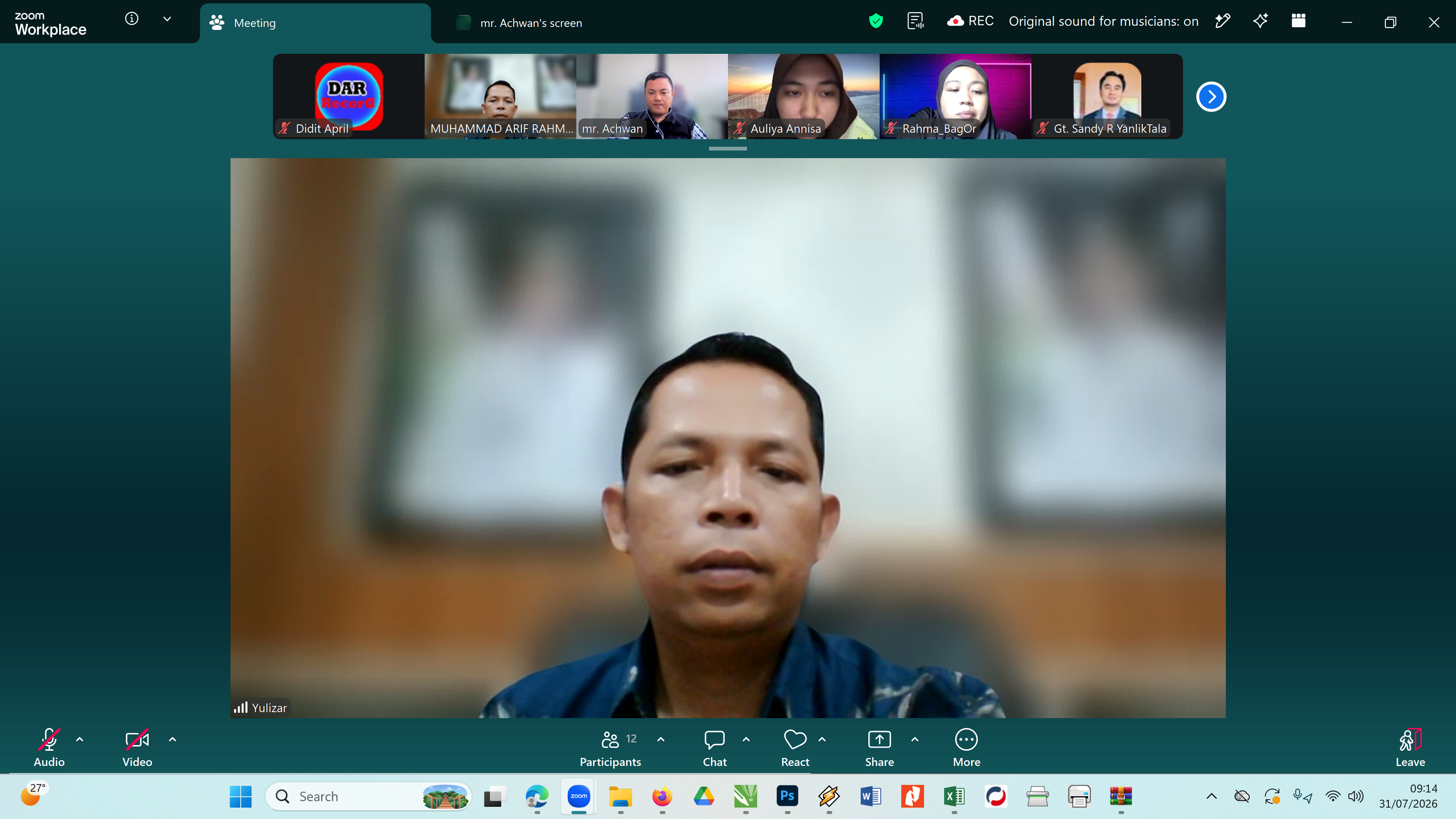1456x819 pixels.
Task: Open the AI Companion sparkle icon
Action: click(1260, 22)
